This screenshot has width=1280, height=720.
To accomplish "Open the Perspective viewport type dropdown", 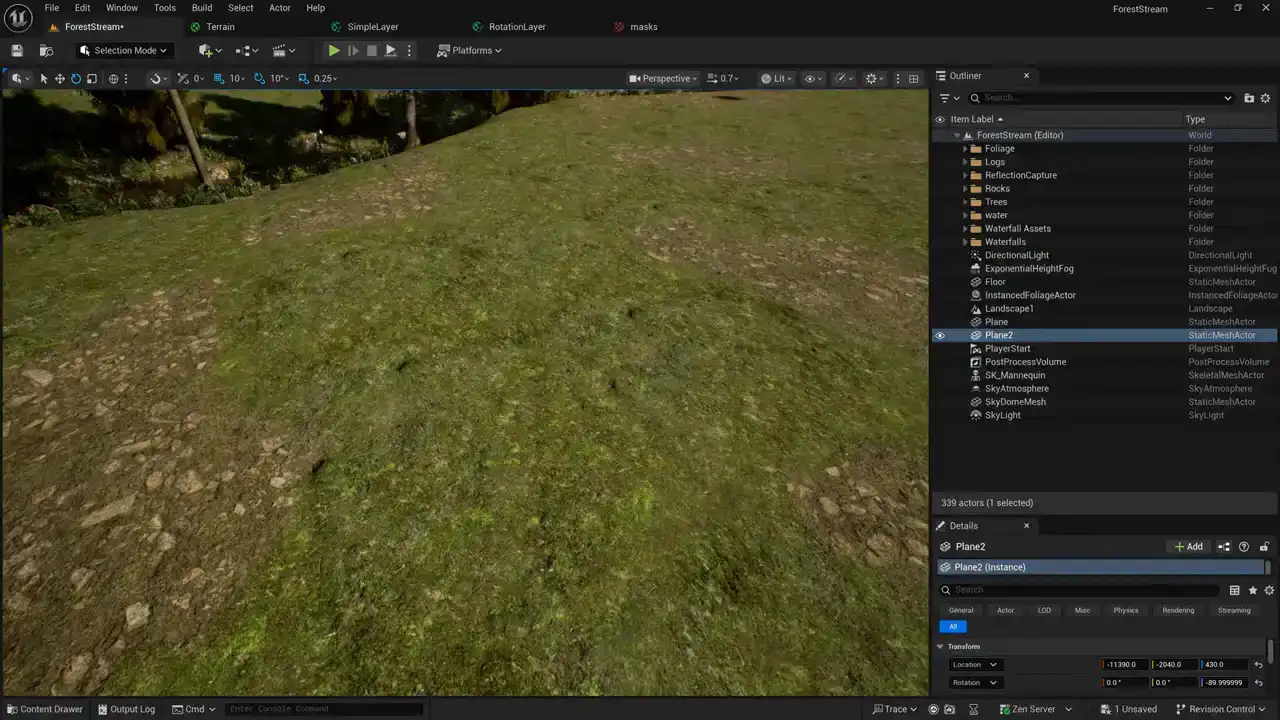I will tap(664, 79).
